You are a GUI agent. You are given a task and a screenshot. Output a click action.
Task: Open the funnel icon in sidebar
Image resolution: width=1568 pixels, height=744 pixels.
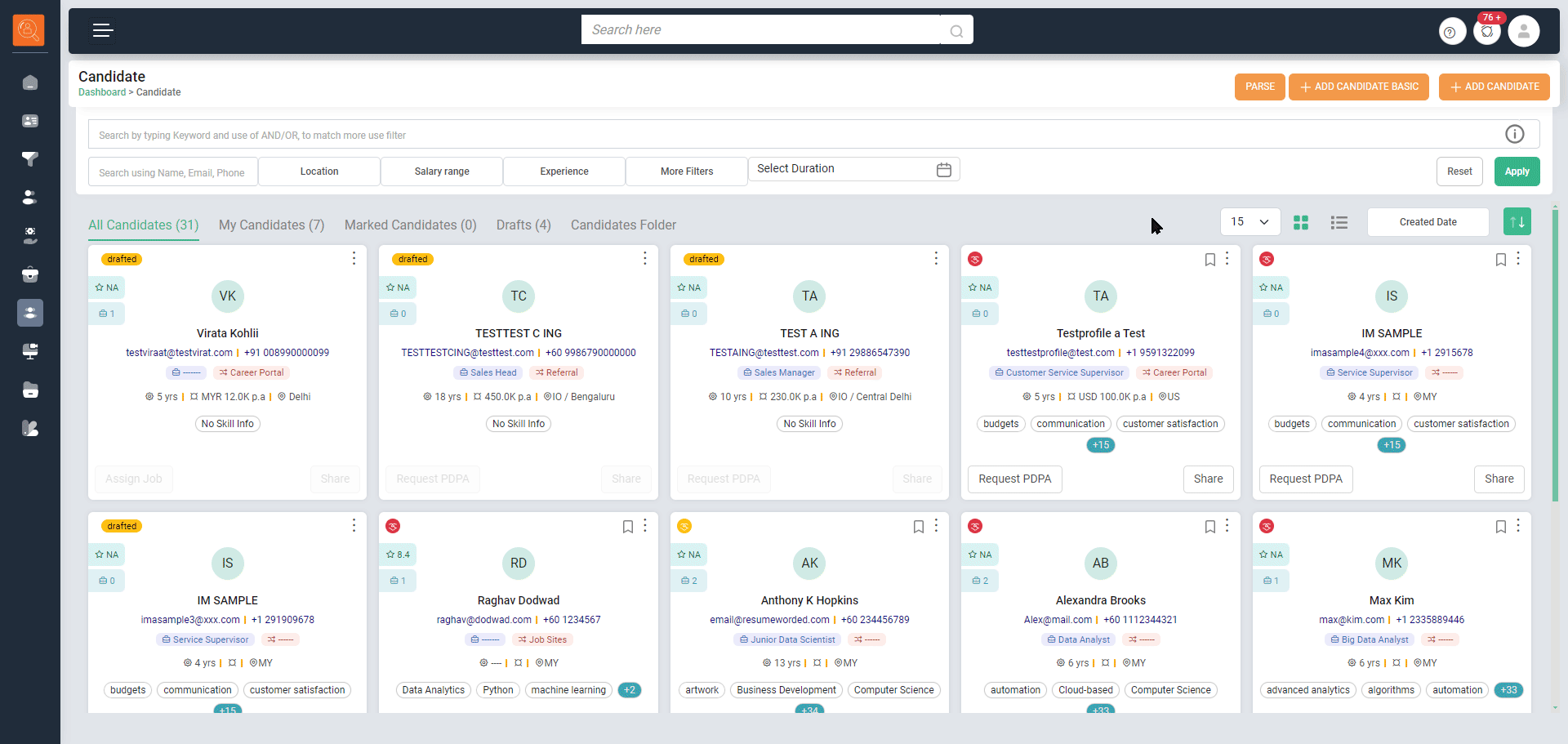pyautogui.click(x=30, y=159)
